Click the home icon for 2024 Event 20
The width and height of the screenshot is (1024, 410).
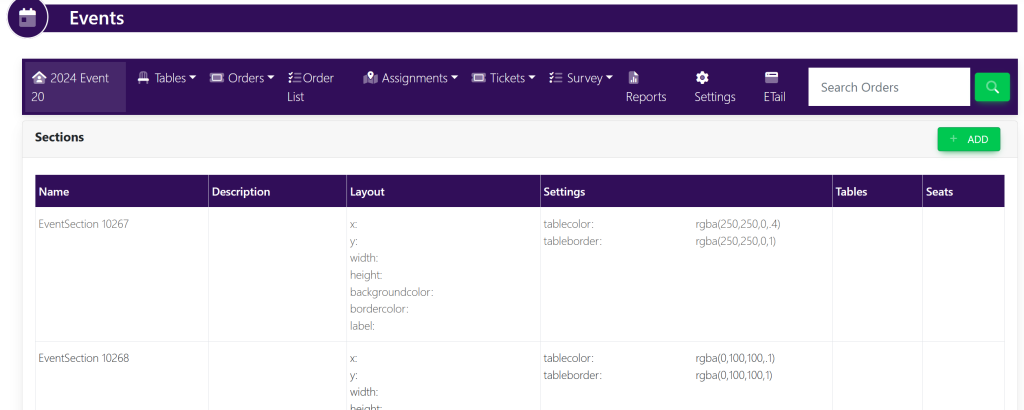[39, 78]
